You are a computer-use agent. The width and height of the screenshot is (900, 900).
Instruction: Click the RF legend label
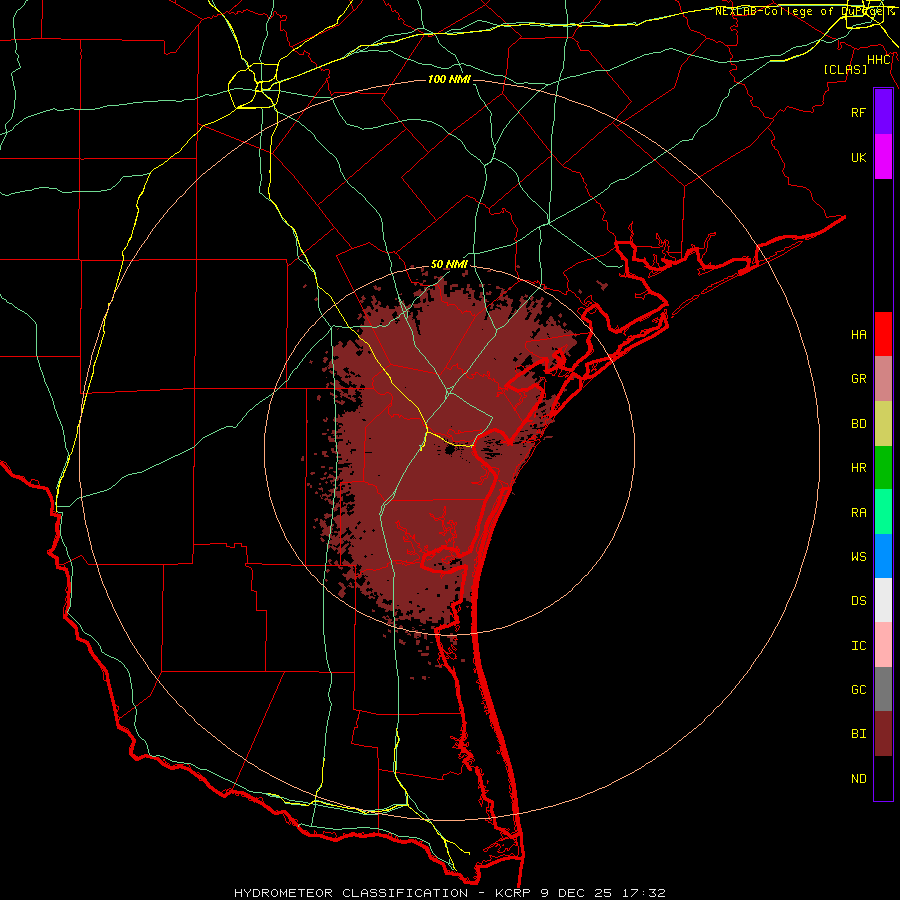(858, 112)
